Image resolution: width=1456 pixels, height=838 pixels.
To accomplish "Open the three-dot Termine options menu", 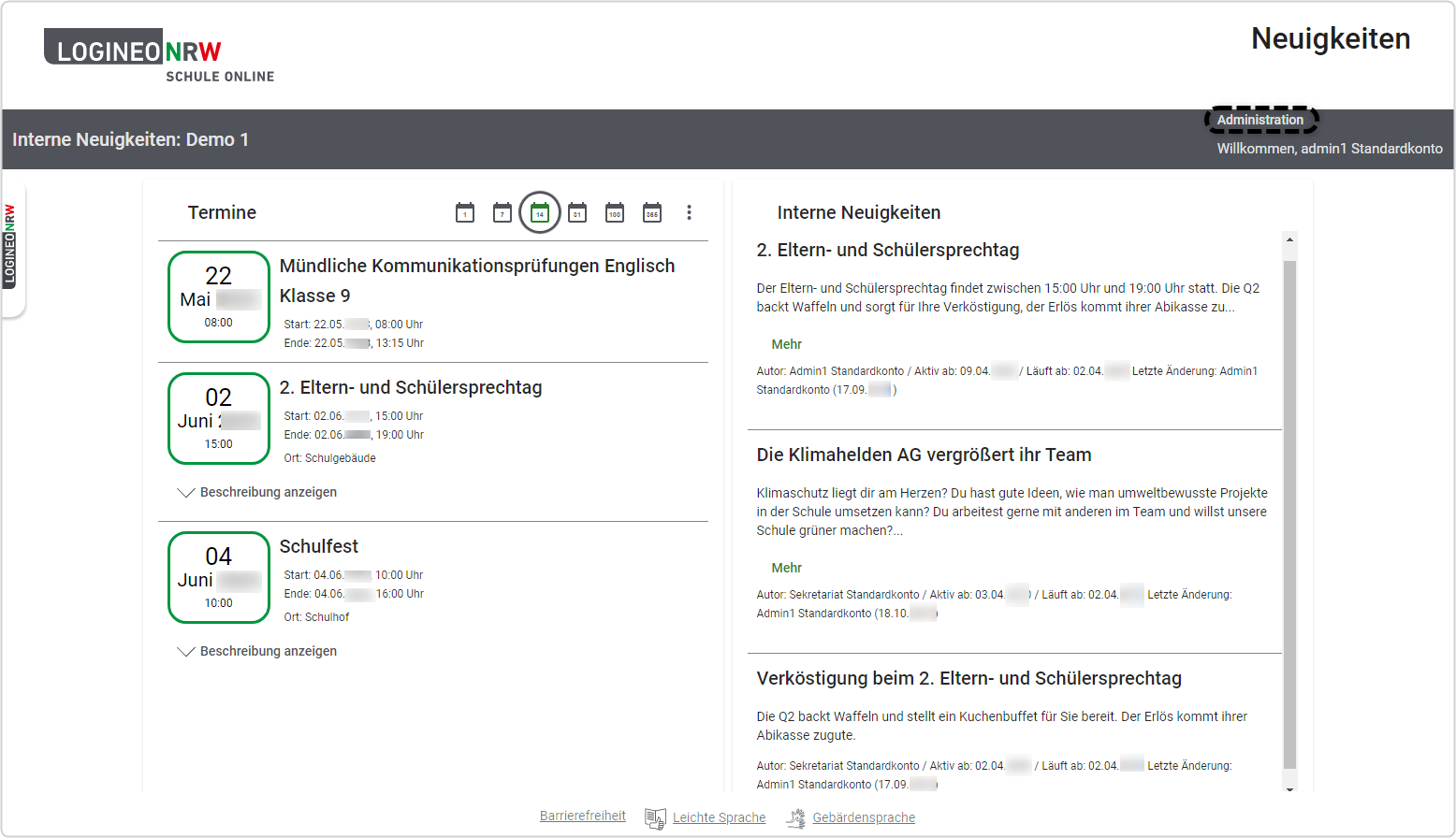I will point(690,212).
